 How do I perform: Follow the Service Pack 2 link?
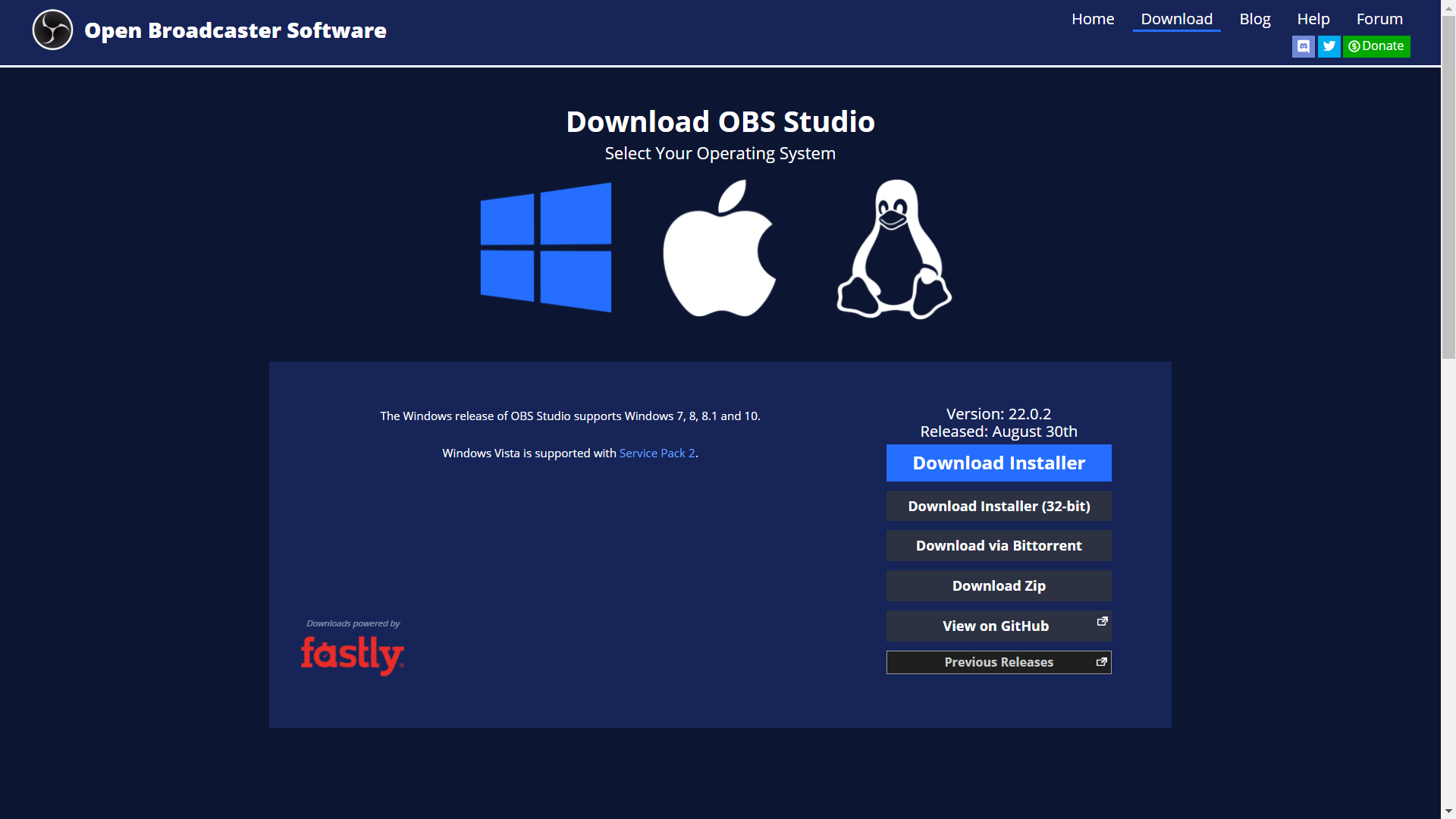point(657,453)
